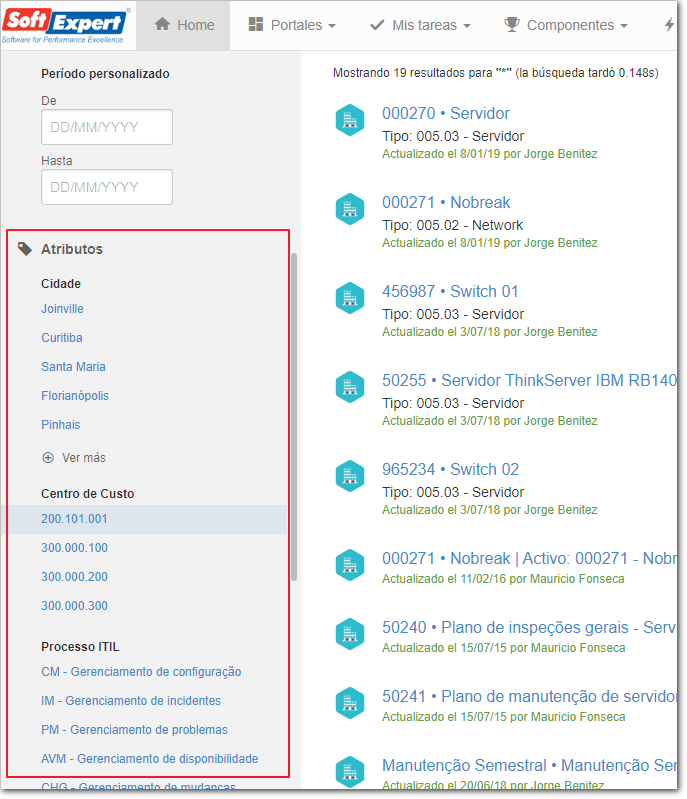Open result 456987 • Switch 01
This screenshot has height=799, width=687.
tap(450, 291)
